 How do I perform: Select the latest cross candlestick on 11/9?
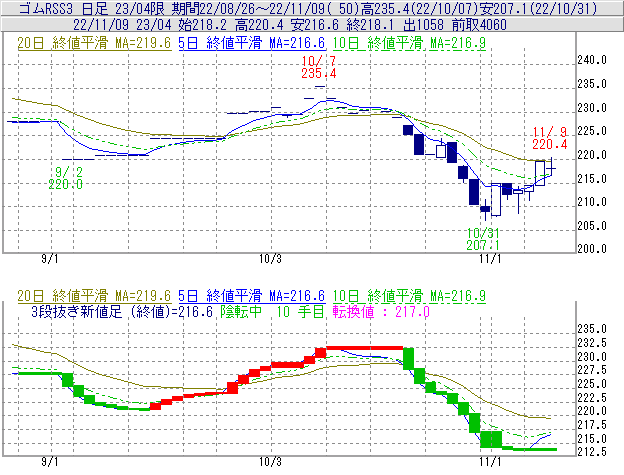[551, 166]
